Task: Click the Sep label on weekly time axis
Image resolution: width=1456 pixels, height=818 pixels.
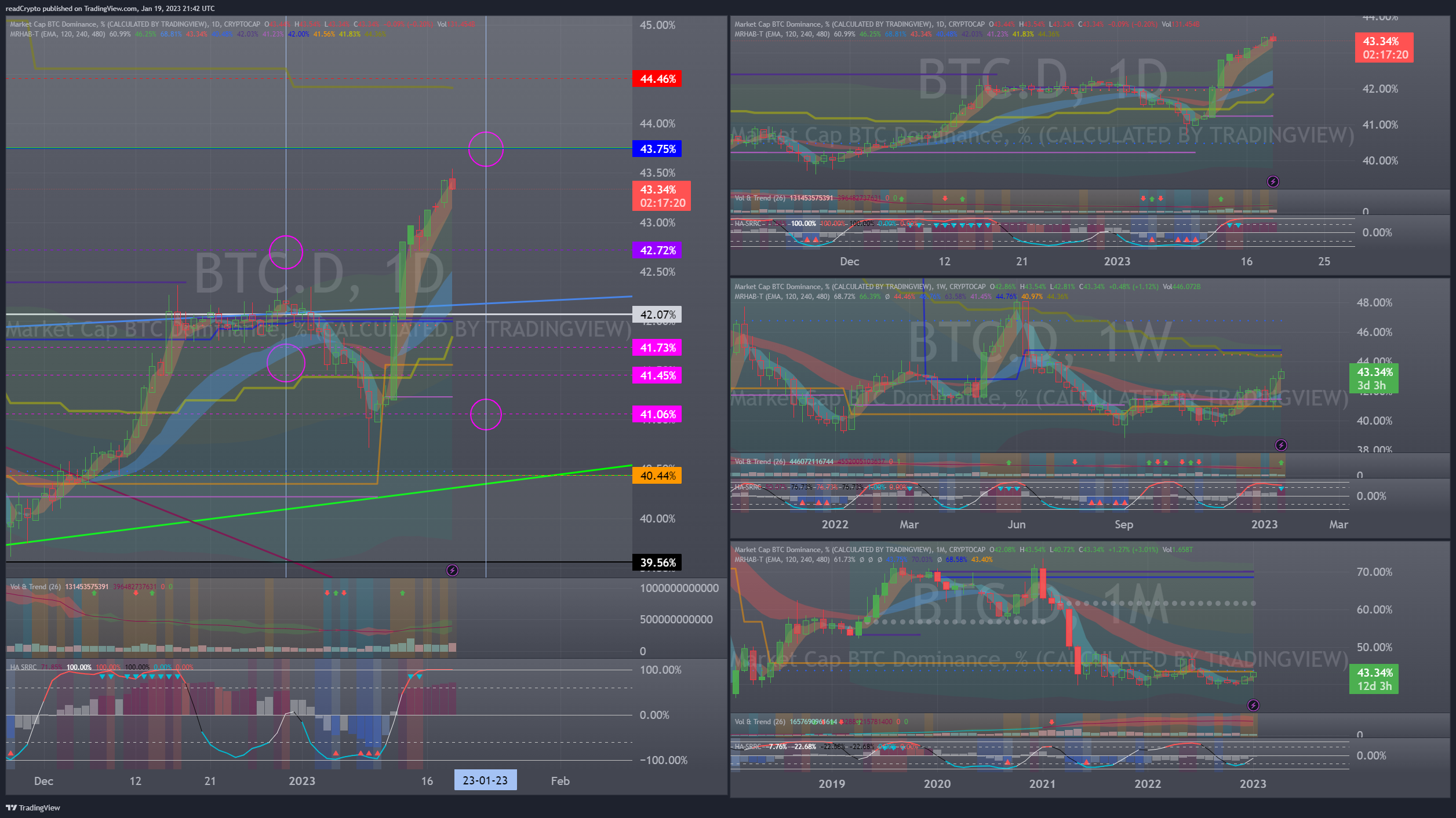Action: 1123,524
